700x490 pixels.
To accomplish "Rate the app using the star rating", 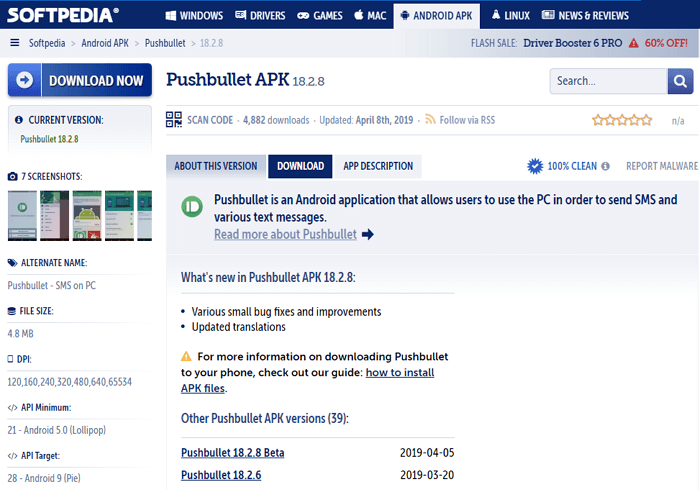I will (621, 120).
